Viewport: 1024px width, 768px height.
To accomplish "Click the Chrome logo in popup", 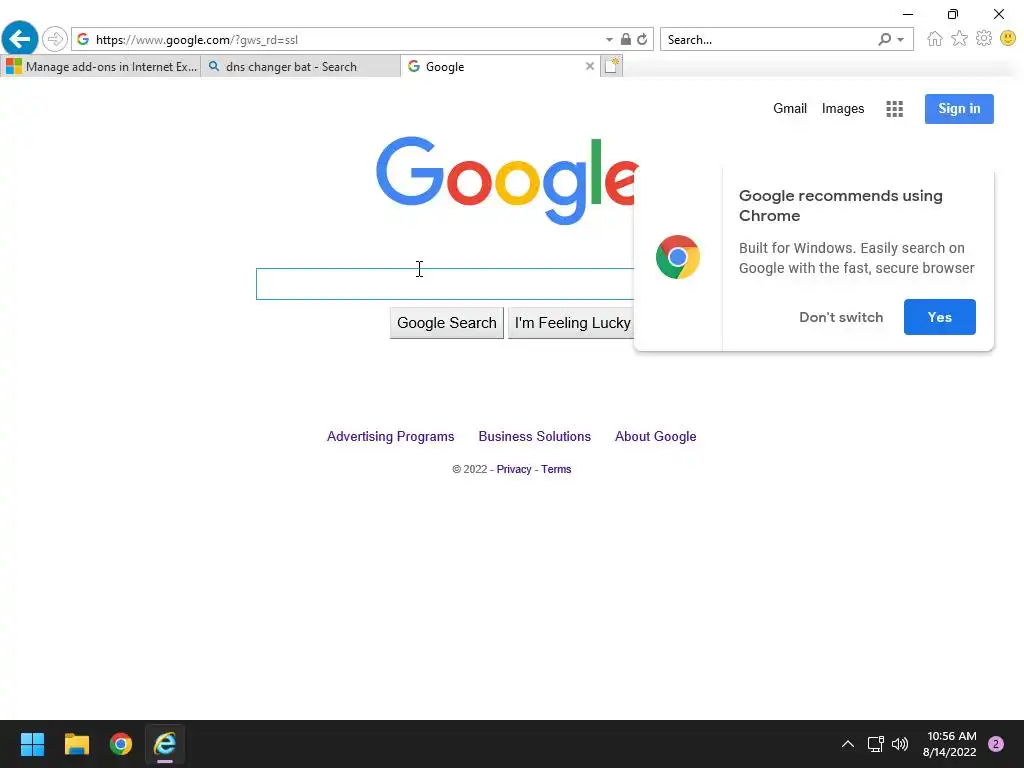I will [678, 257].
